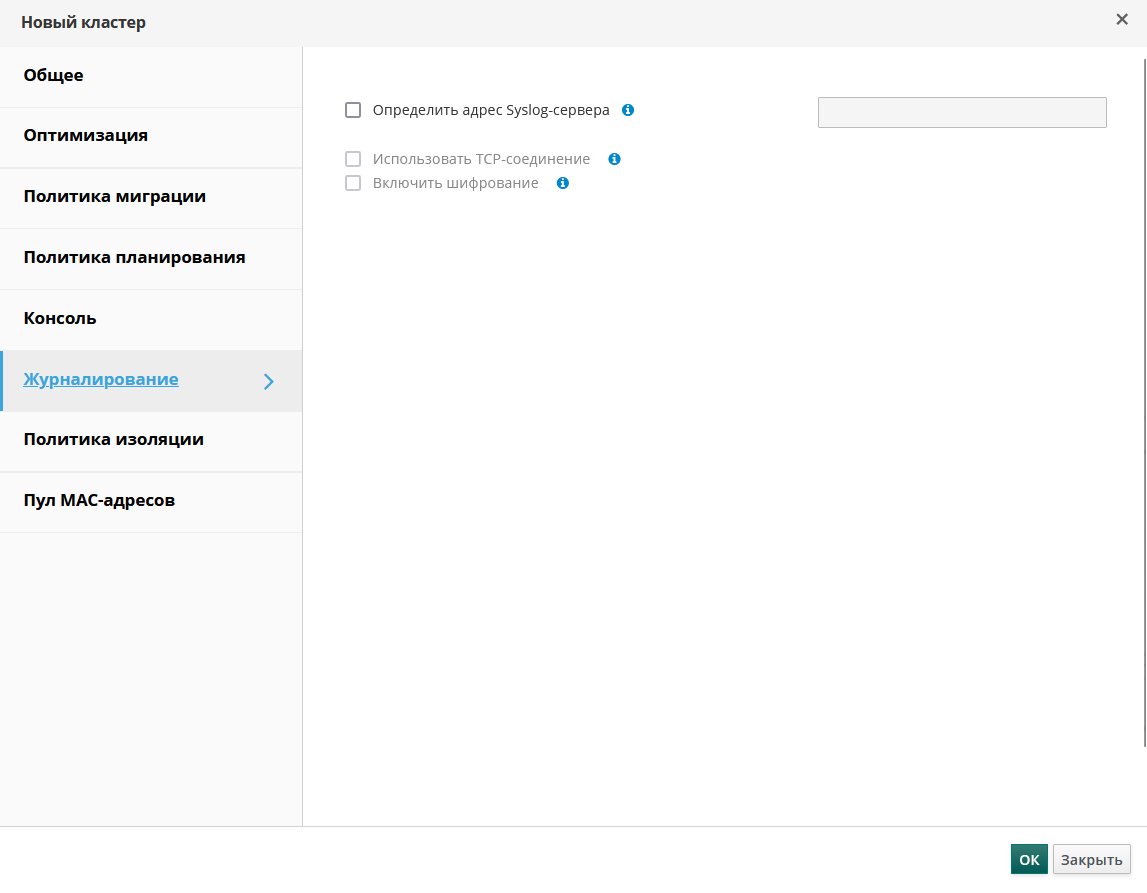Open the Консоль tab

(151, 320)
